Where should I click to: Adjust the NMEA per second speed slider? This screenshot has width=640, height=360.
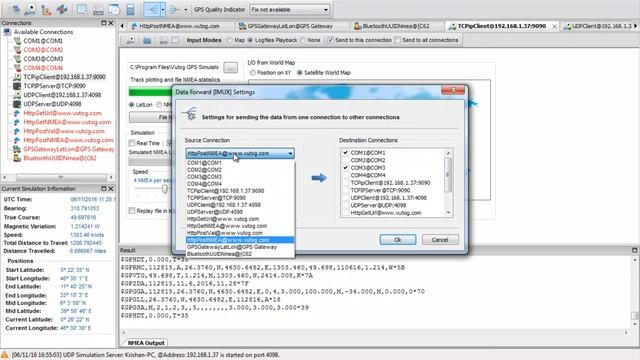pos(164,189)
